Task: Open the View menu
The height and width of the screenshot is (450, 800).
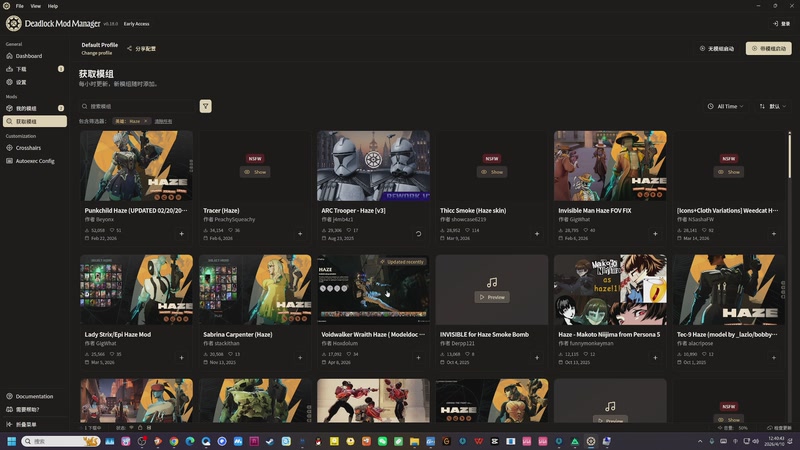Action: click(x=36, y=6)
